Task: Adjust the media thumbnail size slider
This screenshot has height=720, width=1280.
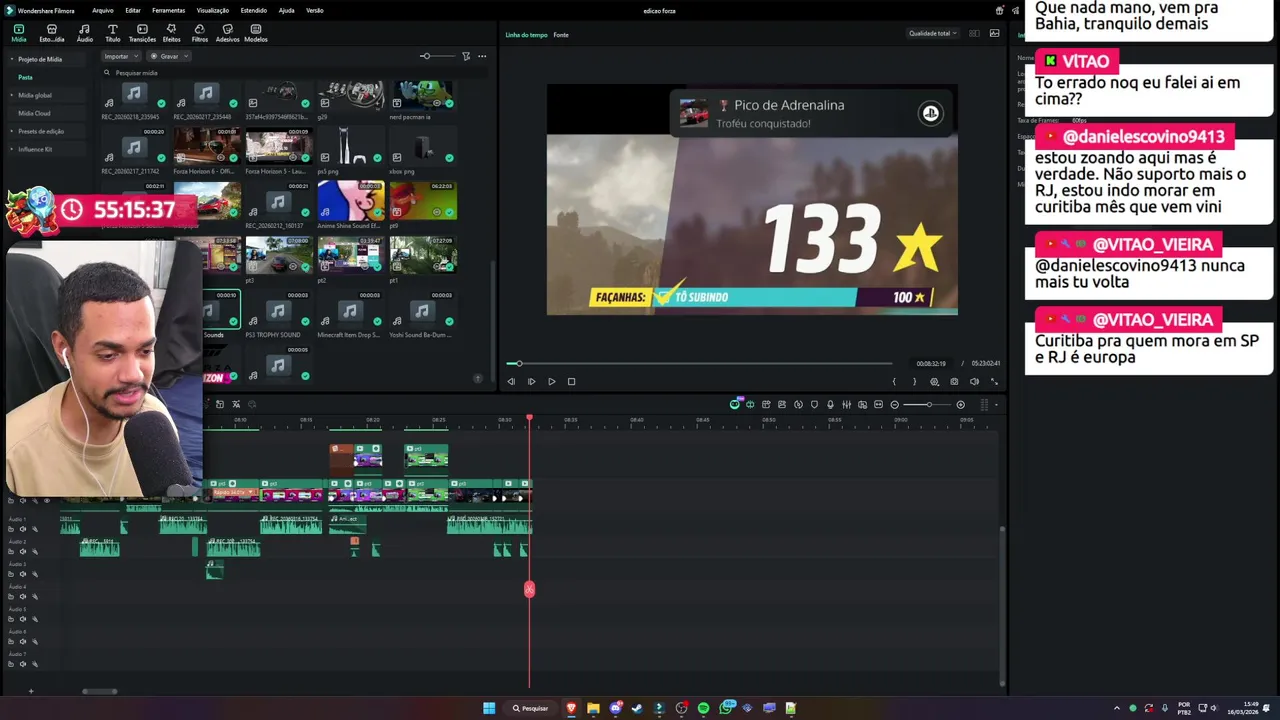Action: tap(436, 56)
